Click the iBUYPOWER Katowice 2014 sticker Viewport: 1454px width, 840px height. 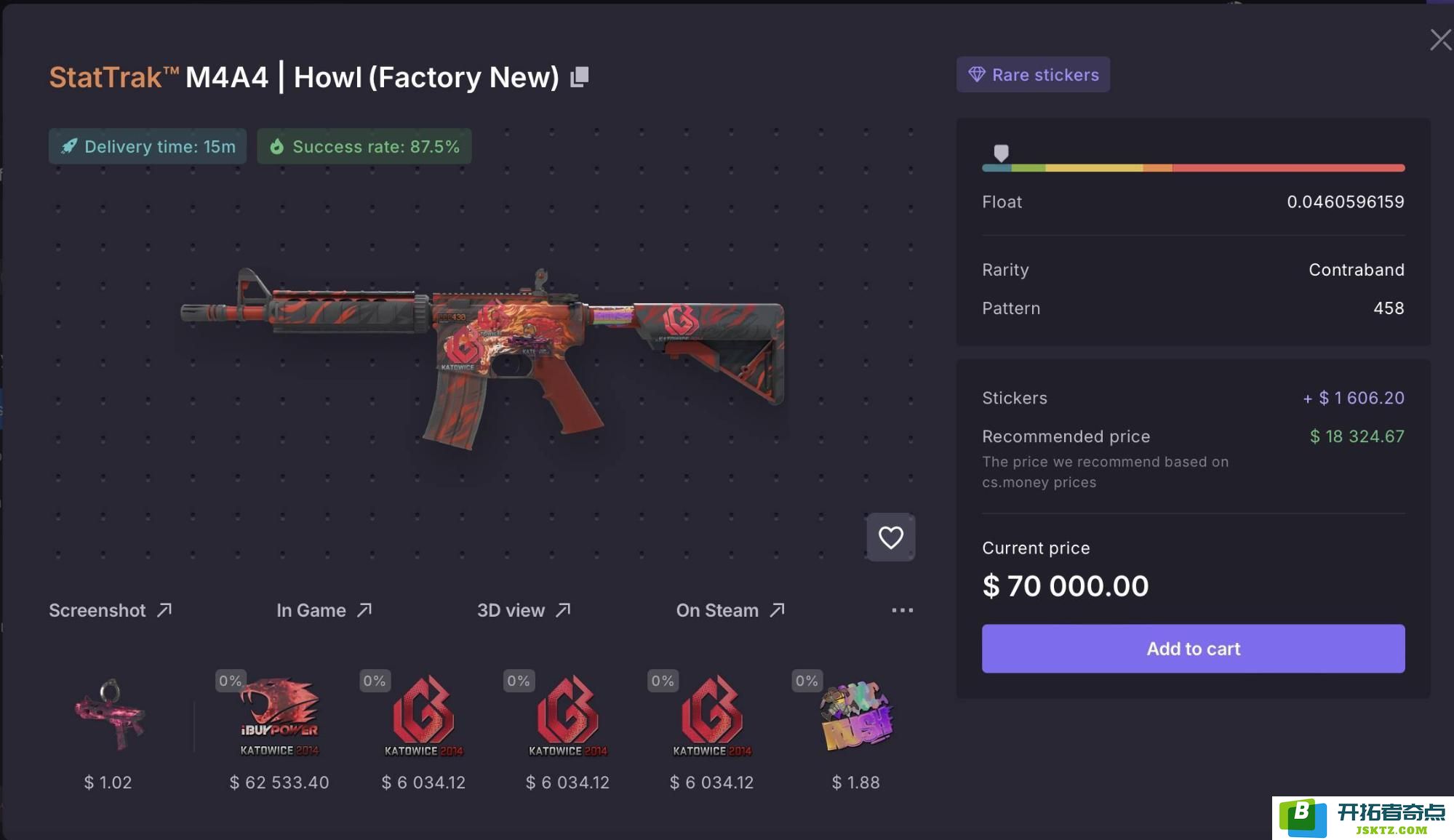(x=279, y=716)
